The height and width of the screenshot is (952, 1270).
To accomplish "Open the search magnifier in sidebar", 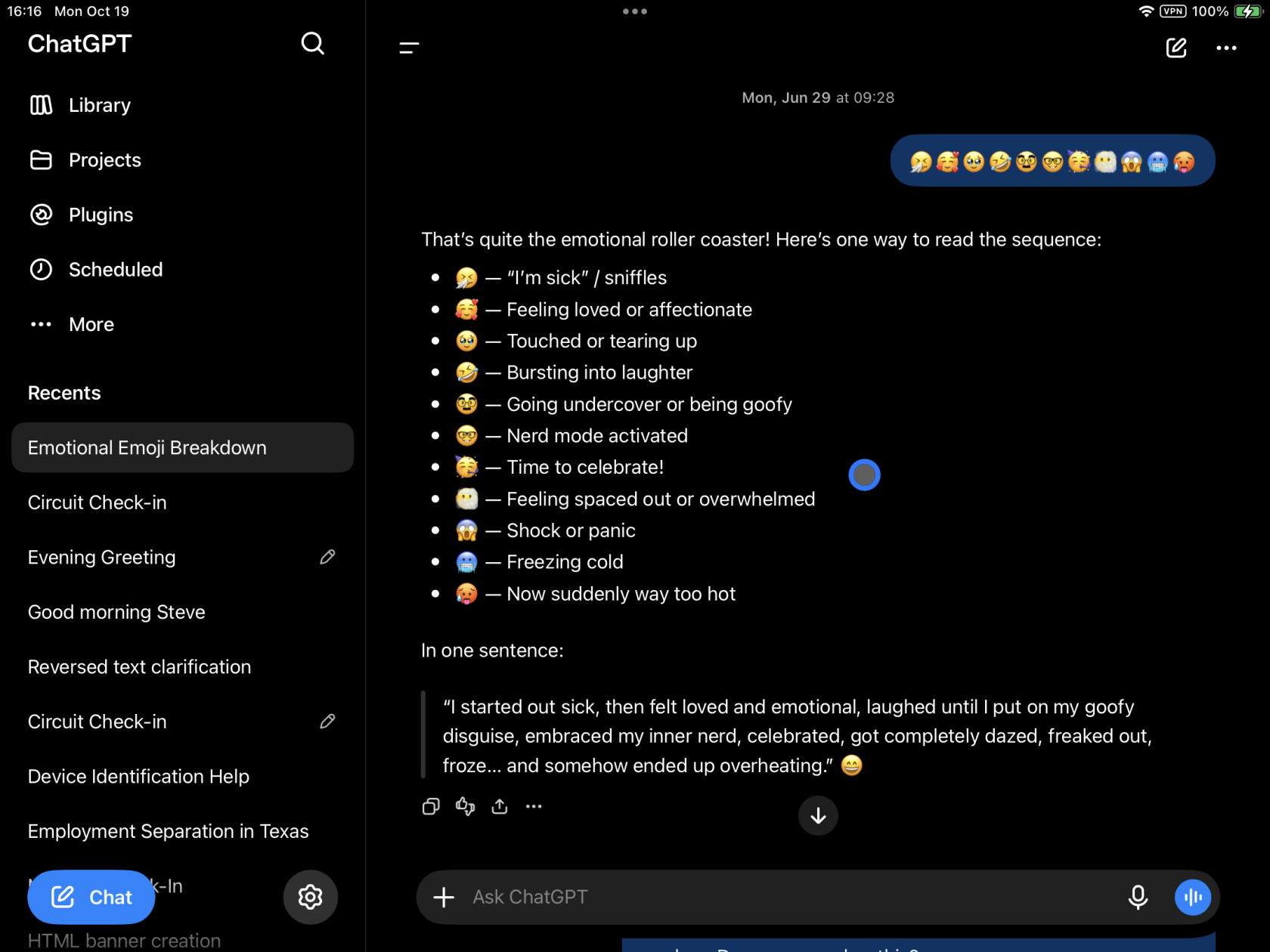I will click(x=312, y=44).
